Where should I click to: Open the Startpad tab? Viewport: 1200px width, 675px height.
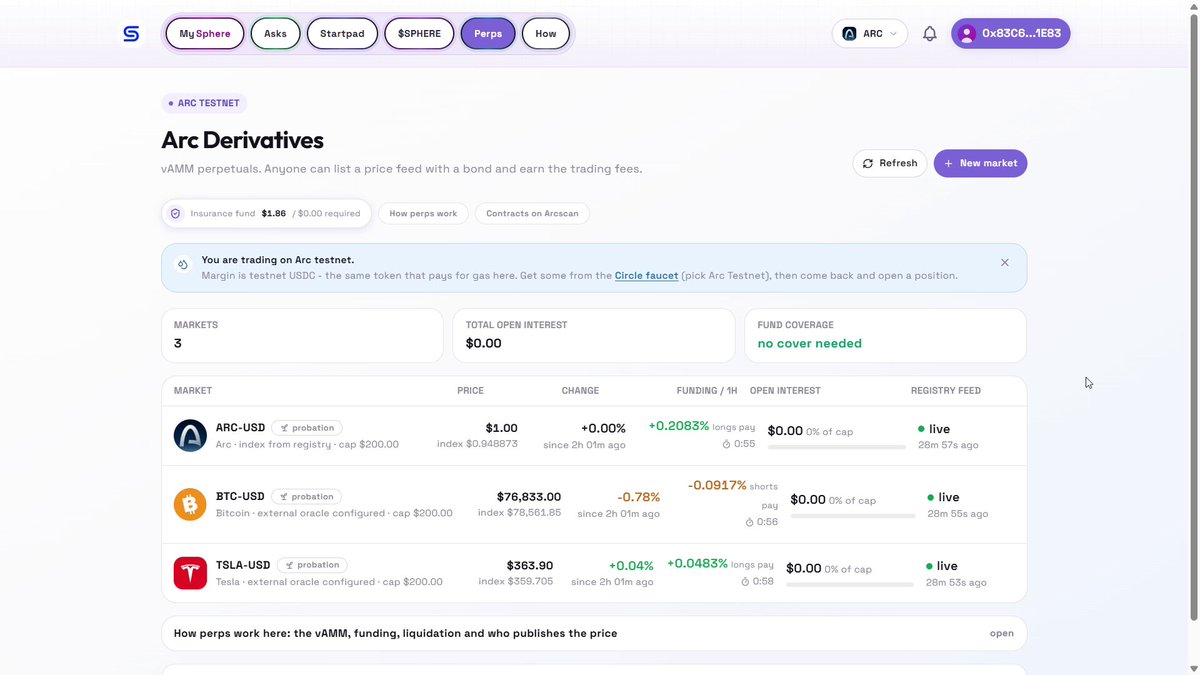tap(342, 34)
